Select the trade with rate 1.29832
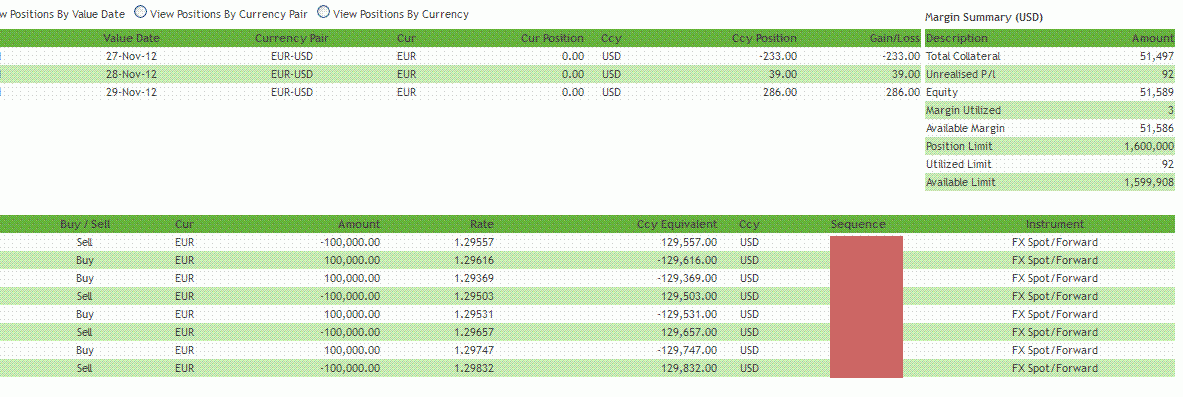This screenshot has height=397, width=1183. [x=588, y=368]
